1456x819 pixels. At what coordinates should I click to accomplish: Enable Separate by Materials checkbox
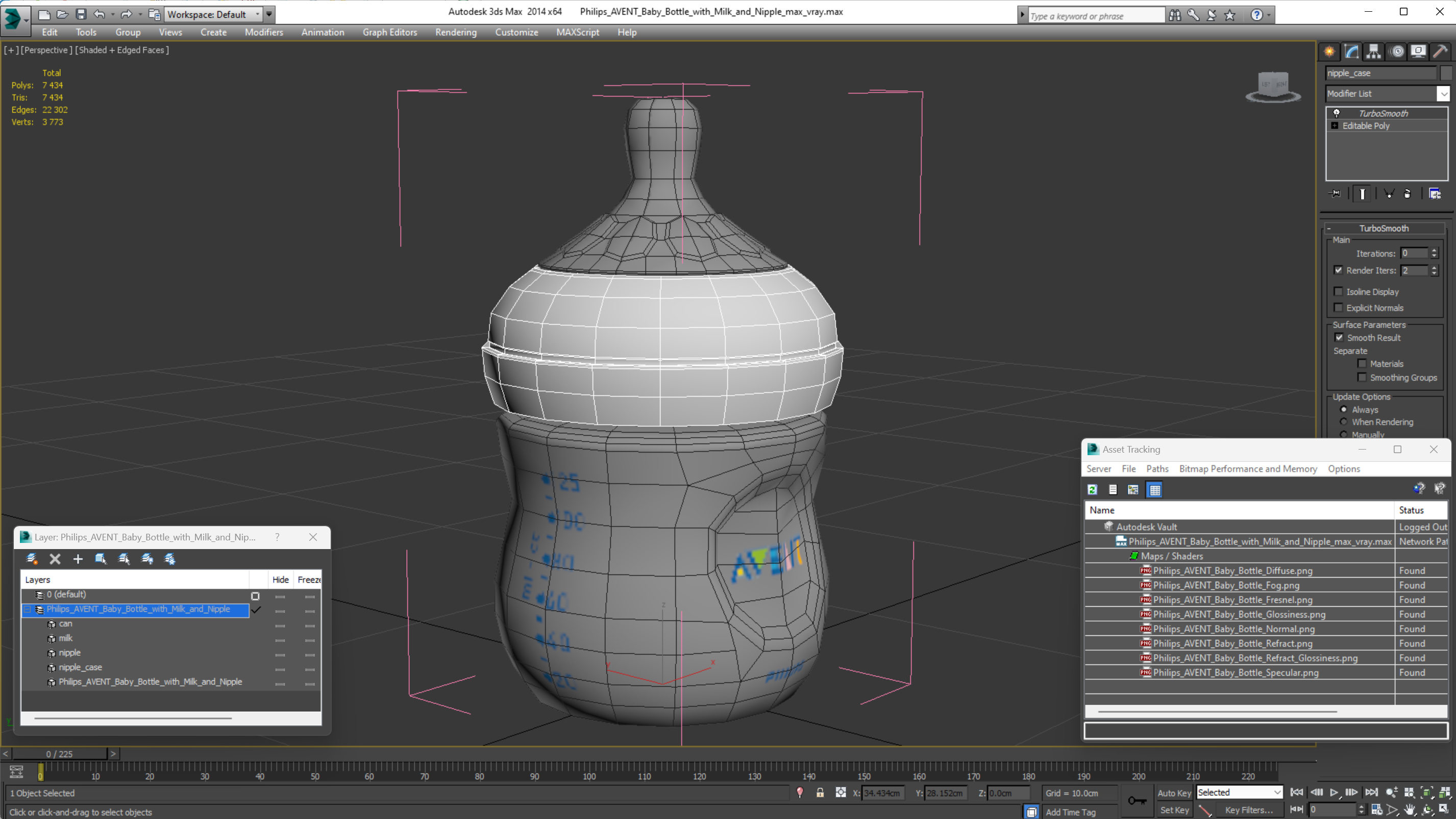(x=1362, y=363)
